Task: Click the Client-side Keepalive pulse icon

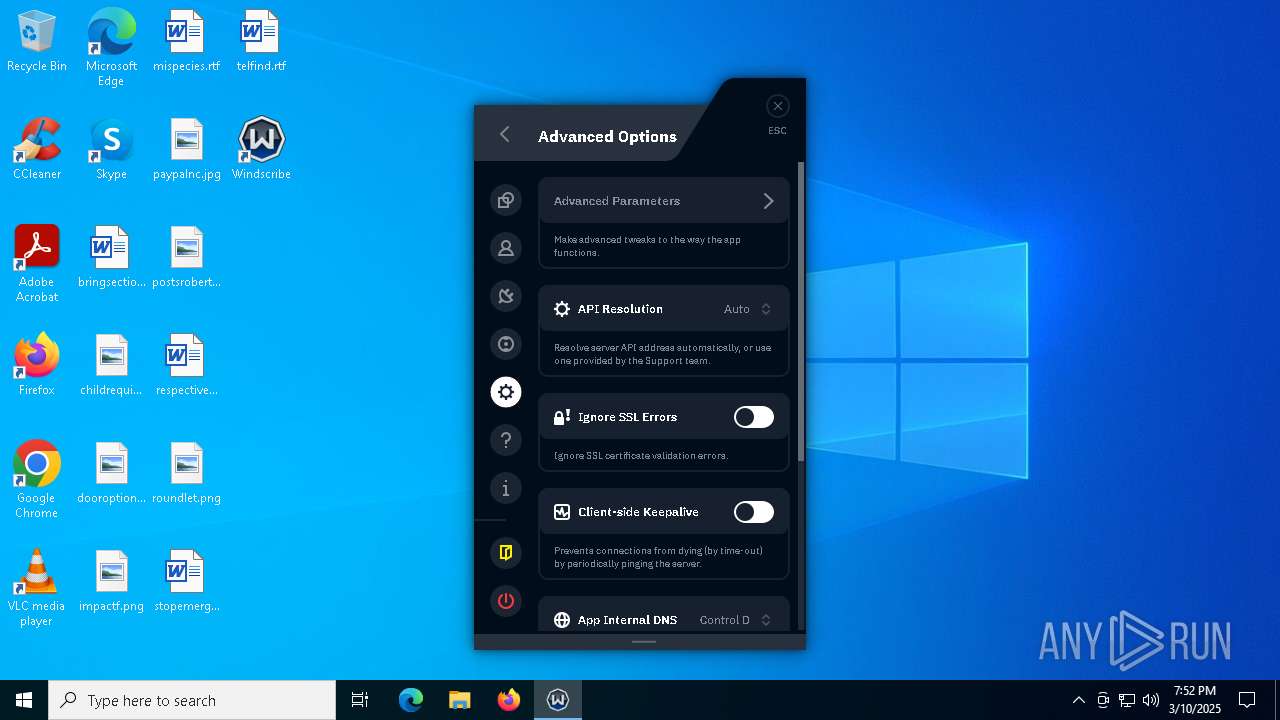Action: 562,512
